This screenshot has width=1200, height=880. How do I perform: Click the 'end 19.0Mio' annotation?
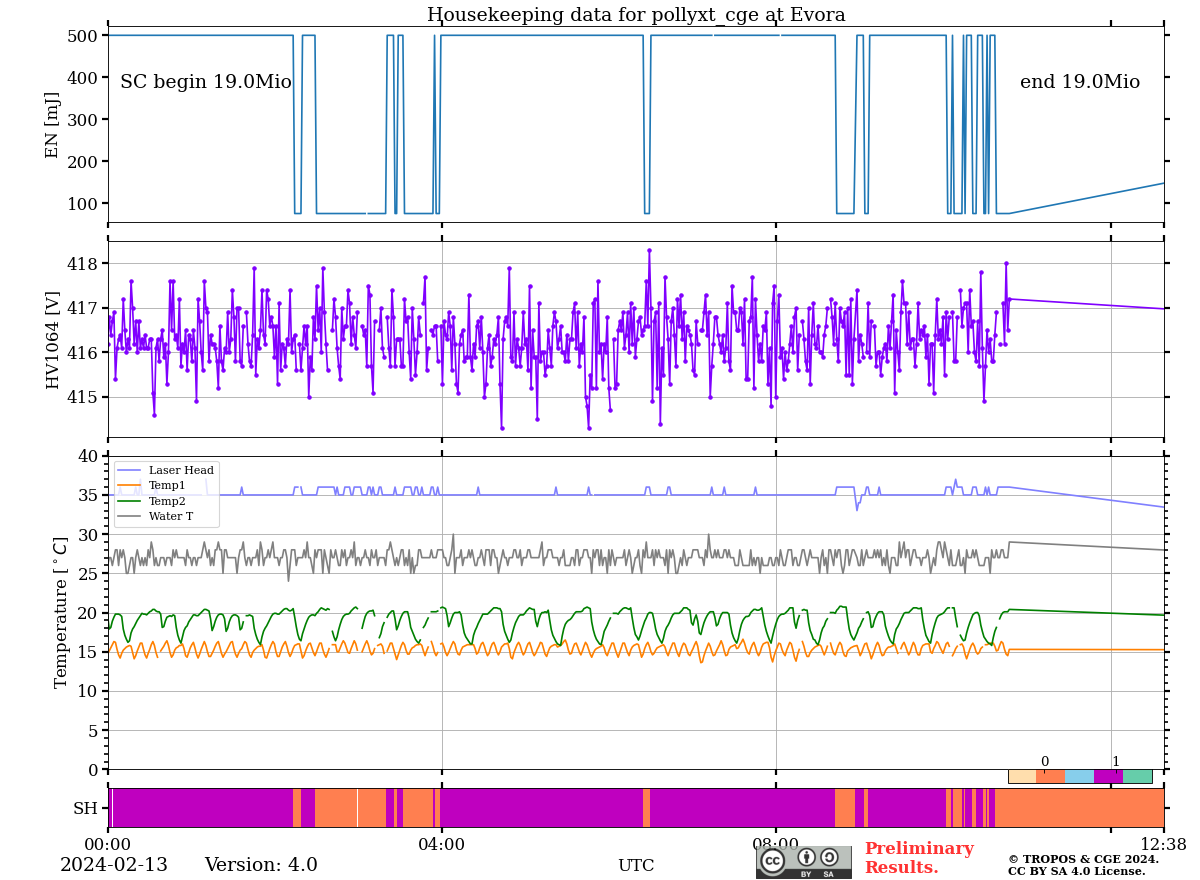[x=1080, y=82]
